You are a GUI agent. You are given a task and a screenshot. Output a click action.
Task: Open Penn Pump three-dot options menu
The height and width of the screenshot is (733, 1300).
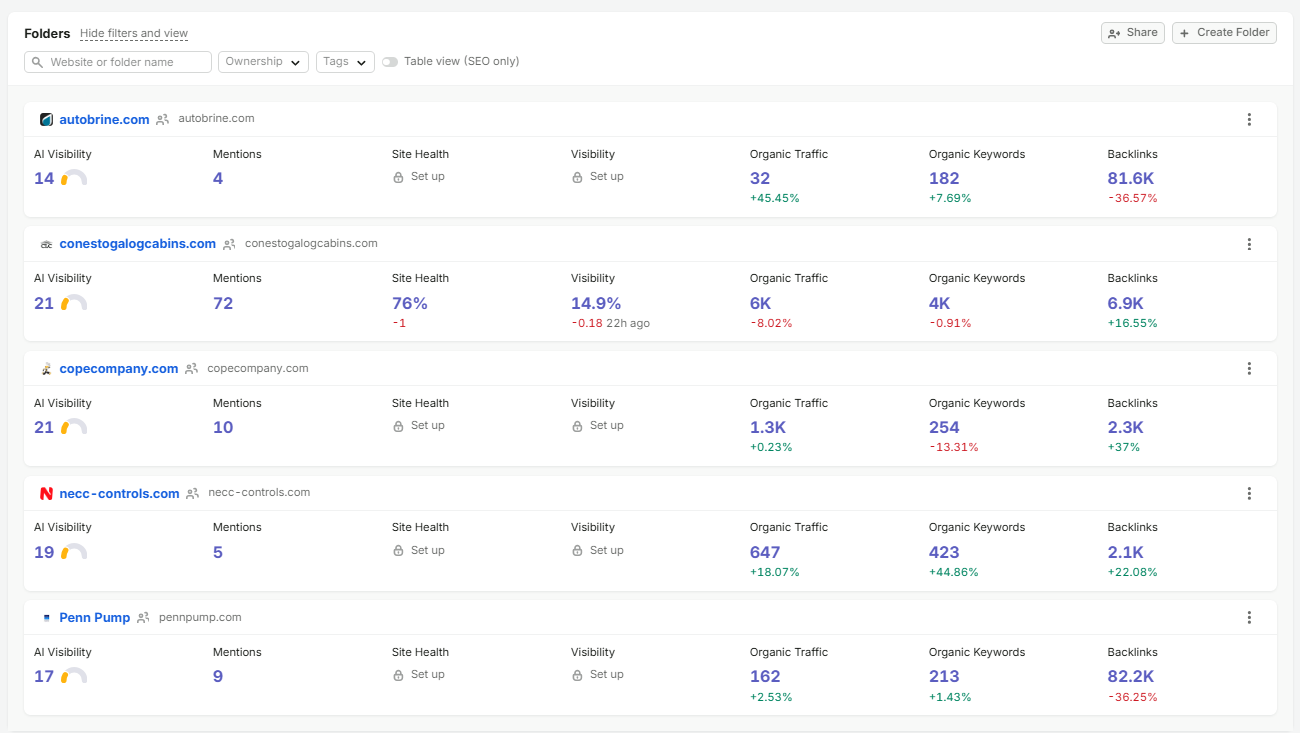coord(1249,618)
